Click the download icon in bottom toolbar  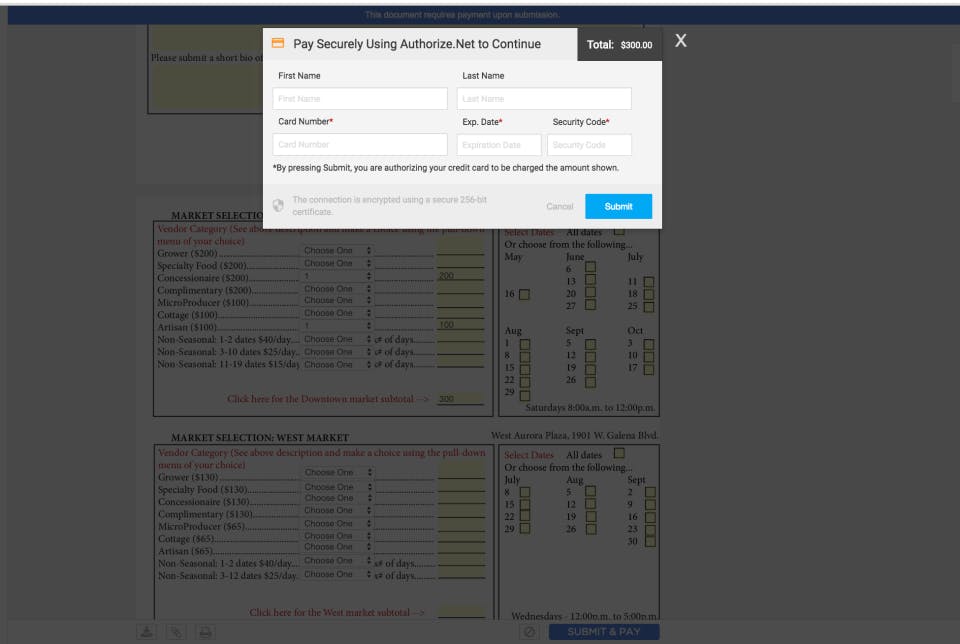[x=146, y=632]
